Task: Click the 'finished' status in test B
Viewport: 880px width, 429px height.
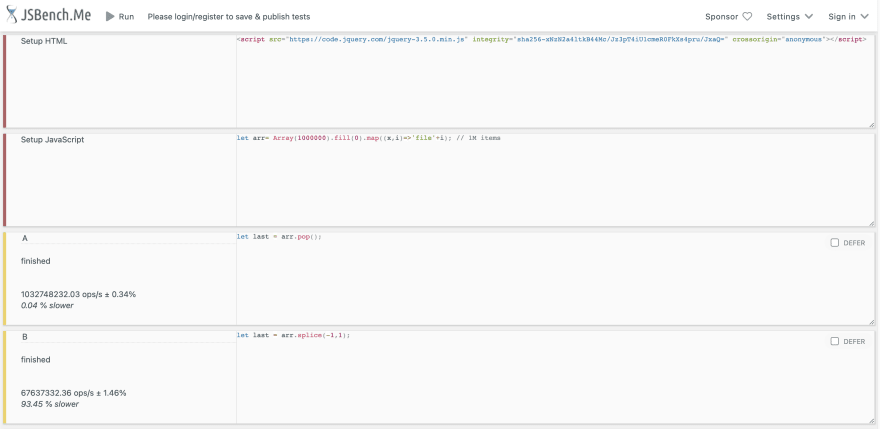Action: [x=36, y=359]
